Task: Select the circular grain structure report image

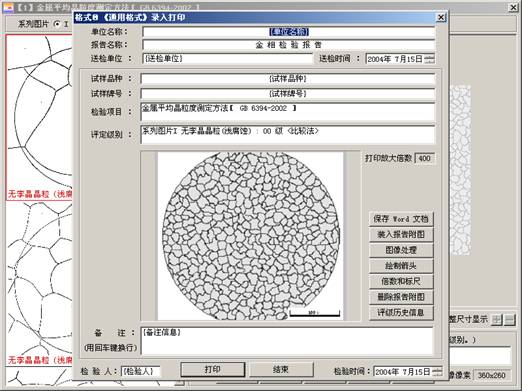Action: (x=251, y=236)
